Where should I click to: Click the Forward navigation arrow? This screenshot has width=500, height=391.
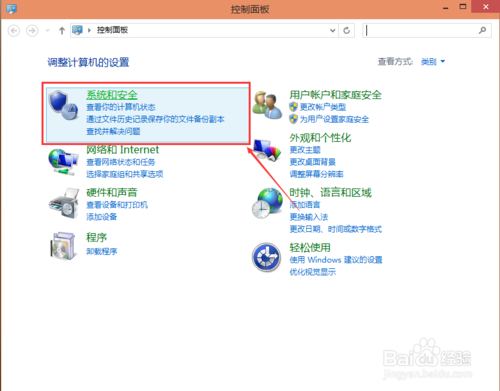32,31
